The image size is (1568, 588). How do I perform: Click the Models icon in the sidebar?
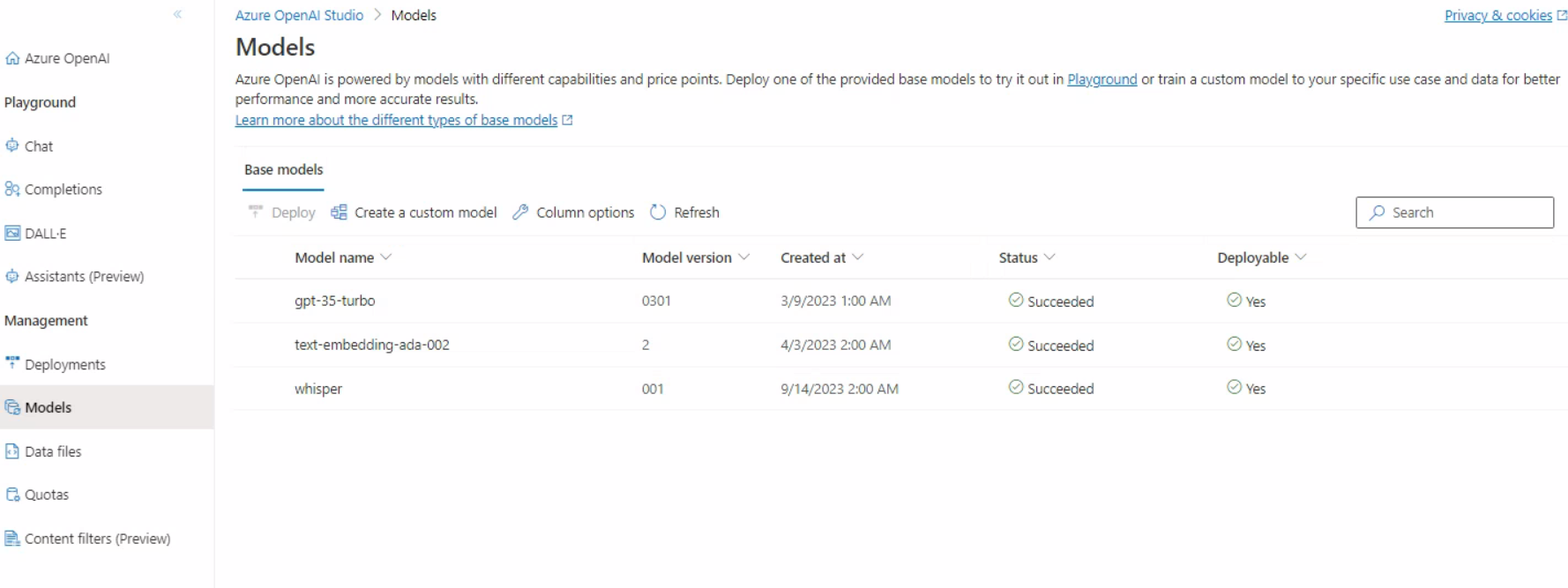tap(12, 407)
